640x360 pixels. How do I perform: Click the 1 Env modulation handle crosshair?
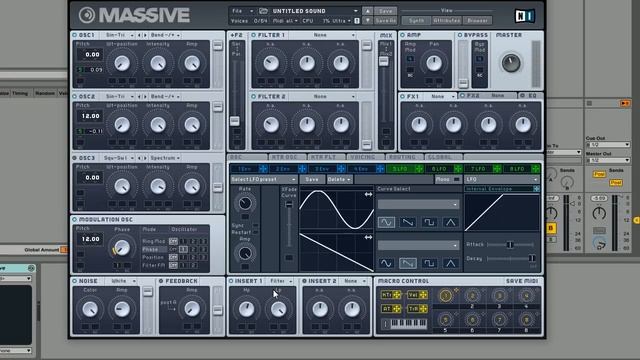(263, 169)
